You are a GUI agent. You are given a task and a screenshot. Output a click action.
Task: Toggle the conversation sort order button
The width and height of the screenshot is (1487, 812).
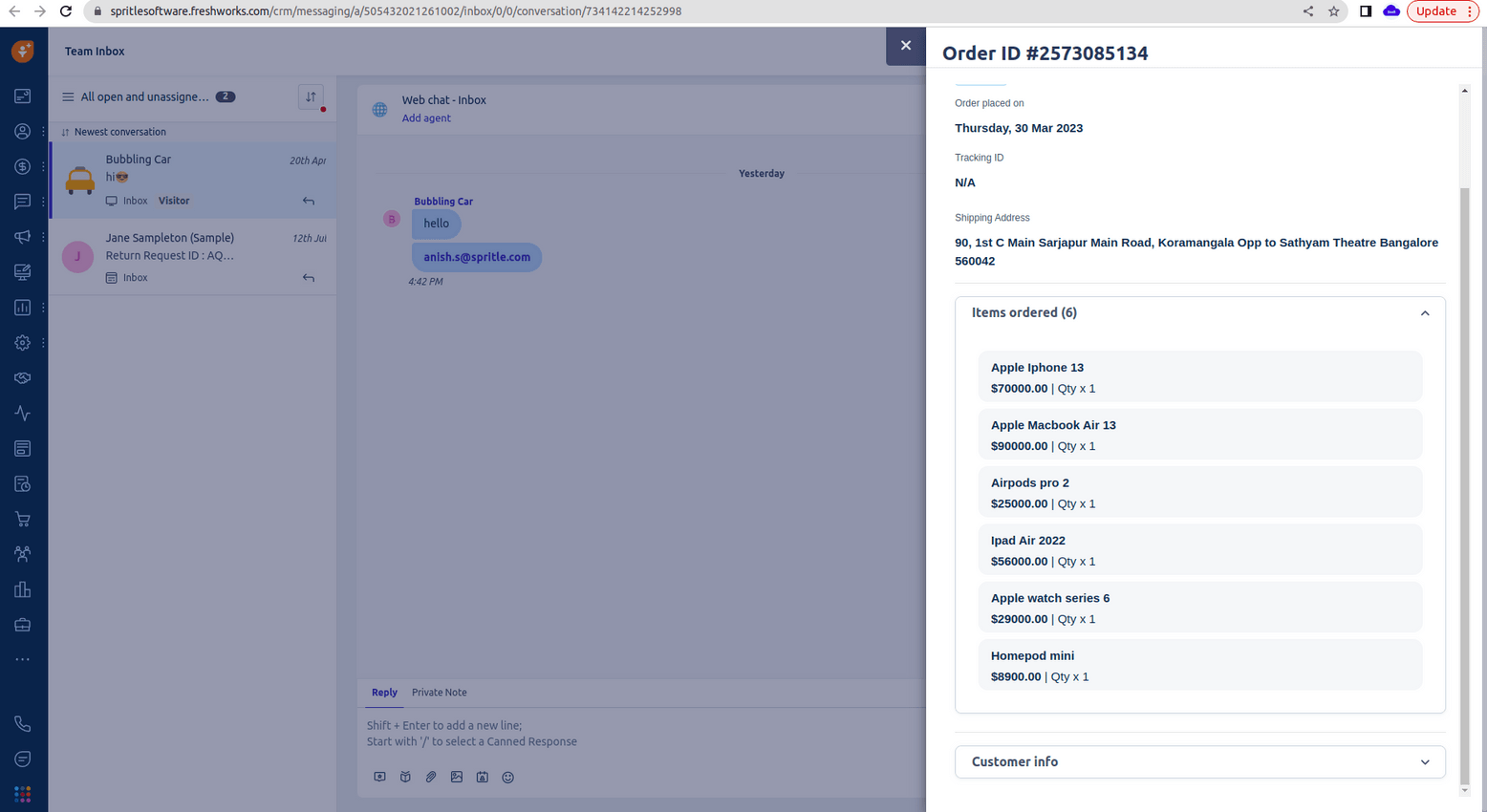click(x=311, y=96)
